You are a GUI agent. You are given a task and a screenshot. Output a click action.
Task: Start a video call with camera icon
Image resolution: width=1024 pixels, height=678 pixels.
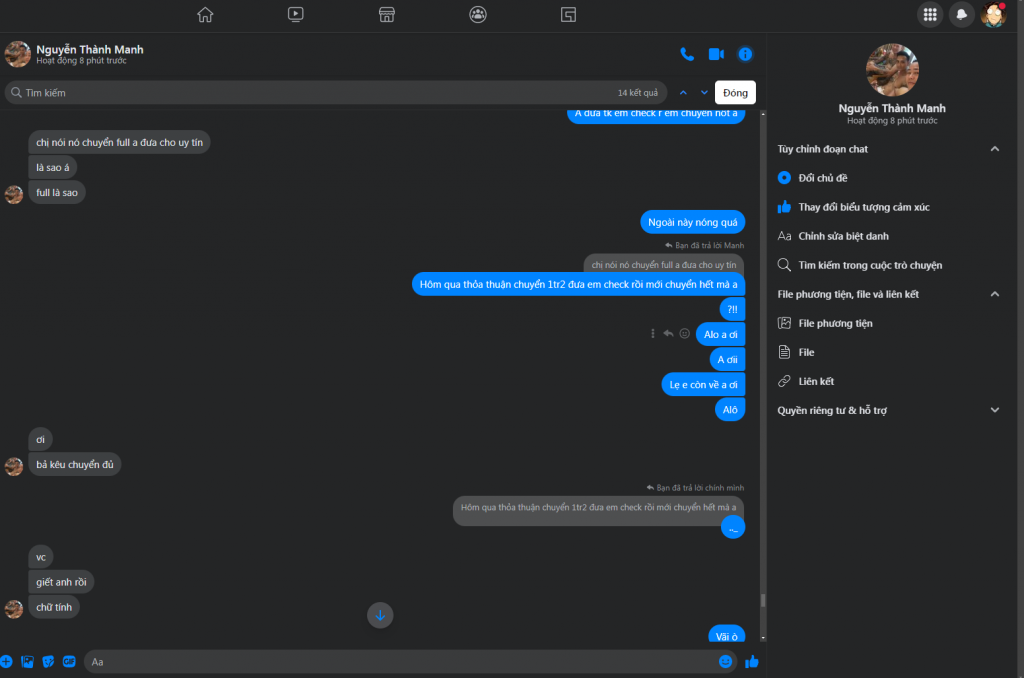pyautogui.click(x=716, y=54)
